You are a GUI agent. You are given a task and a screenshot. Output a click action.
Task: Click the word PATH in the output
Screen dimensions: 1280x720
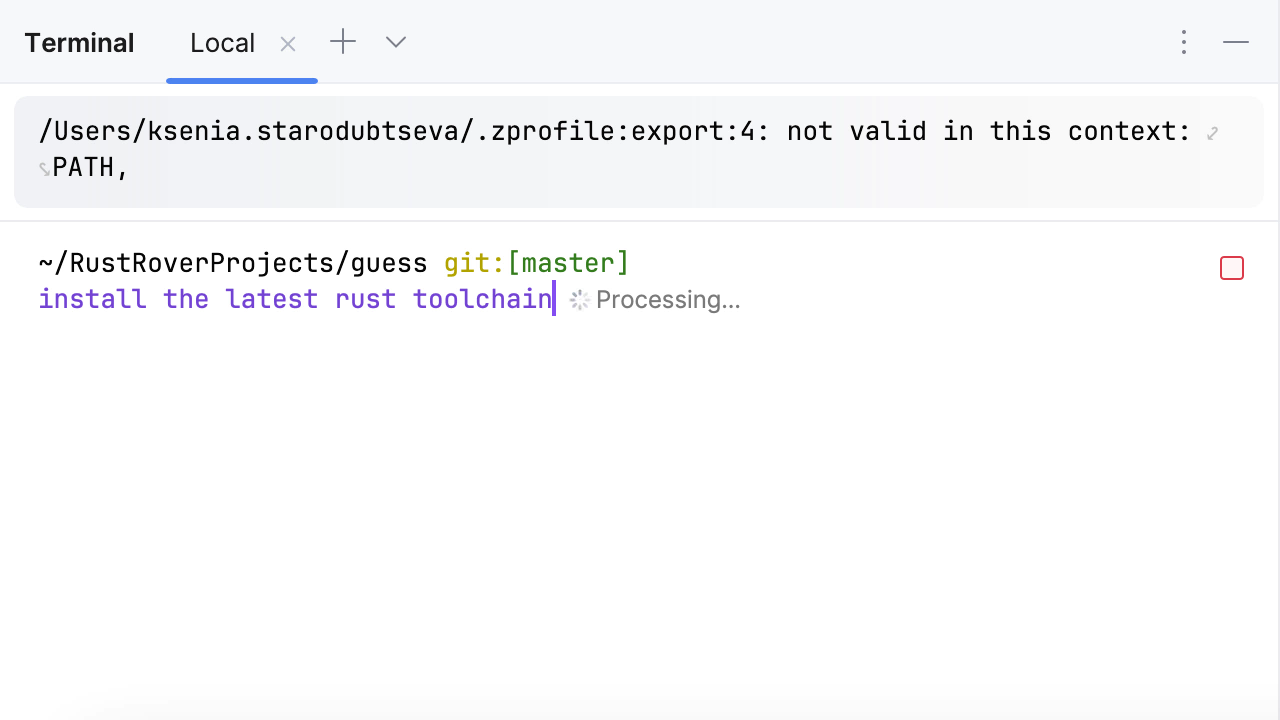coord(84,168)
